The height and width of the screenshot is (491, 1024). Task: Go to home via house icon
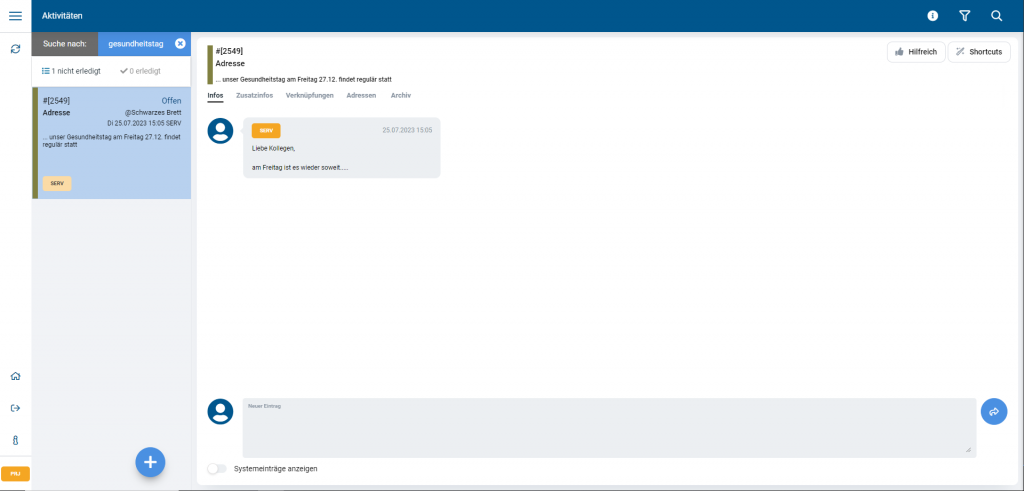pos(15,376)
